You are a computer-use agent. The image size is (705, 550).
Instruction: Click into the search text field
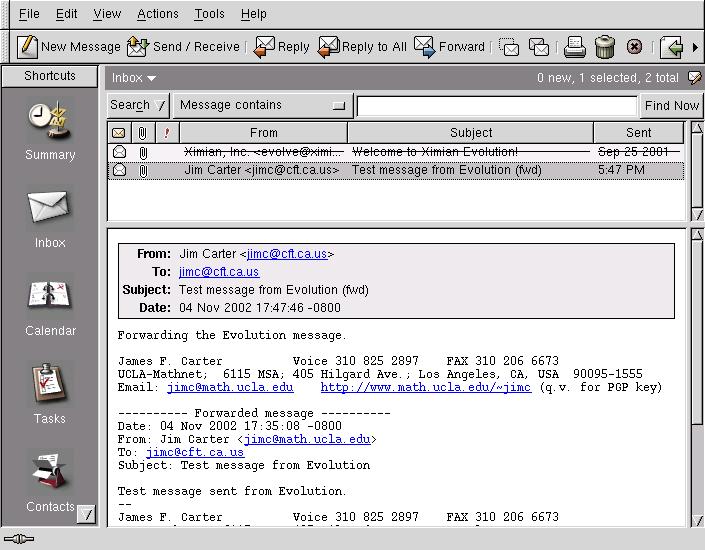tap(496, 106)
